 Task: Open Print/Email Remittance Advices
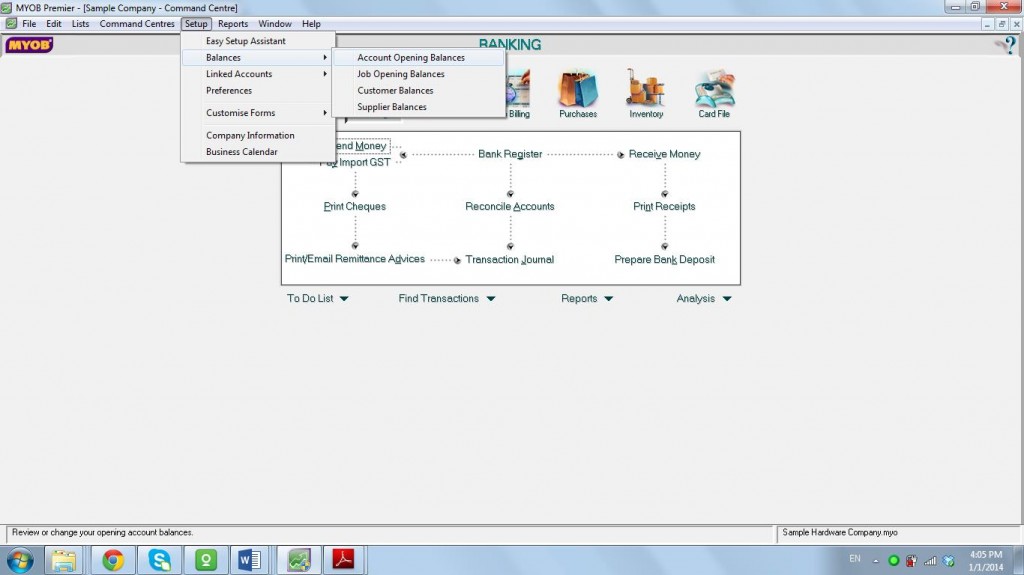pos(355,259)
